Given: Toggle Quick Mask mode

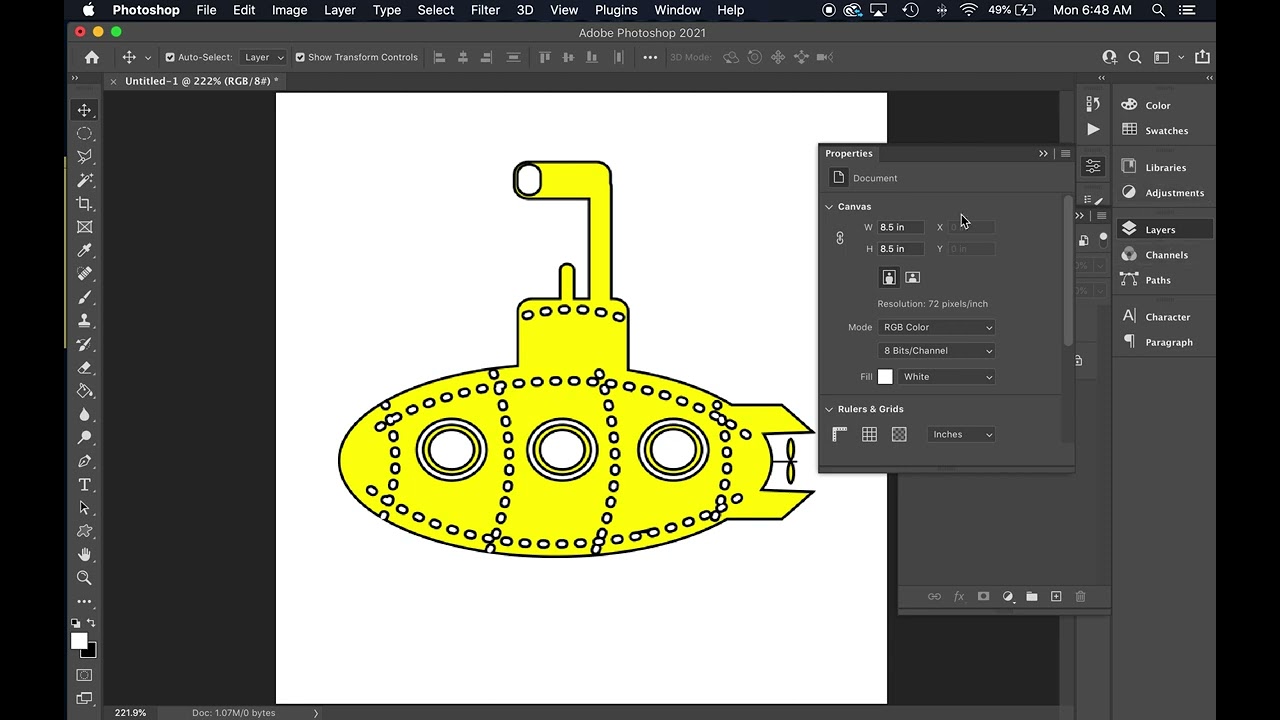Looking at the screenshot, I should pos(85,675).
